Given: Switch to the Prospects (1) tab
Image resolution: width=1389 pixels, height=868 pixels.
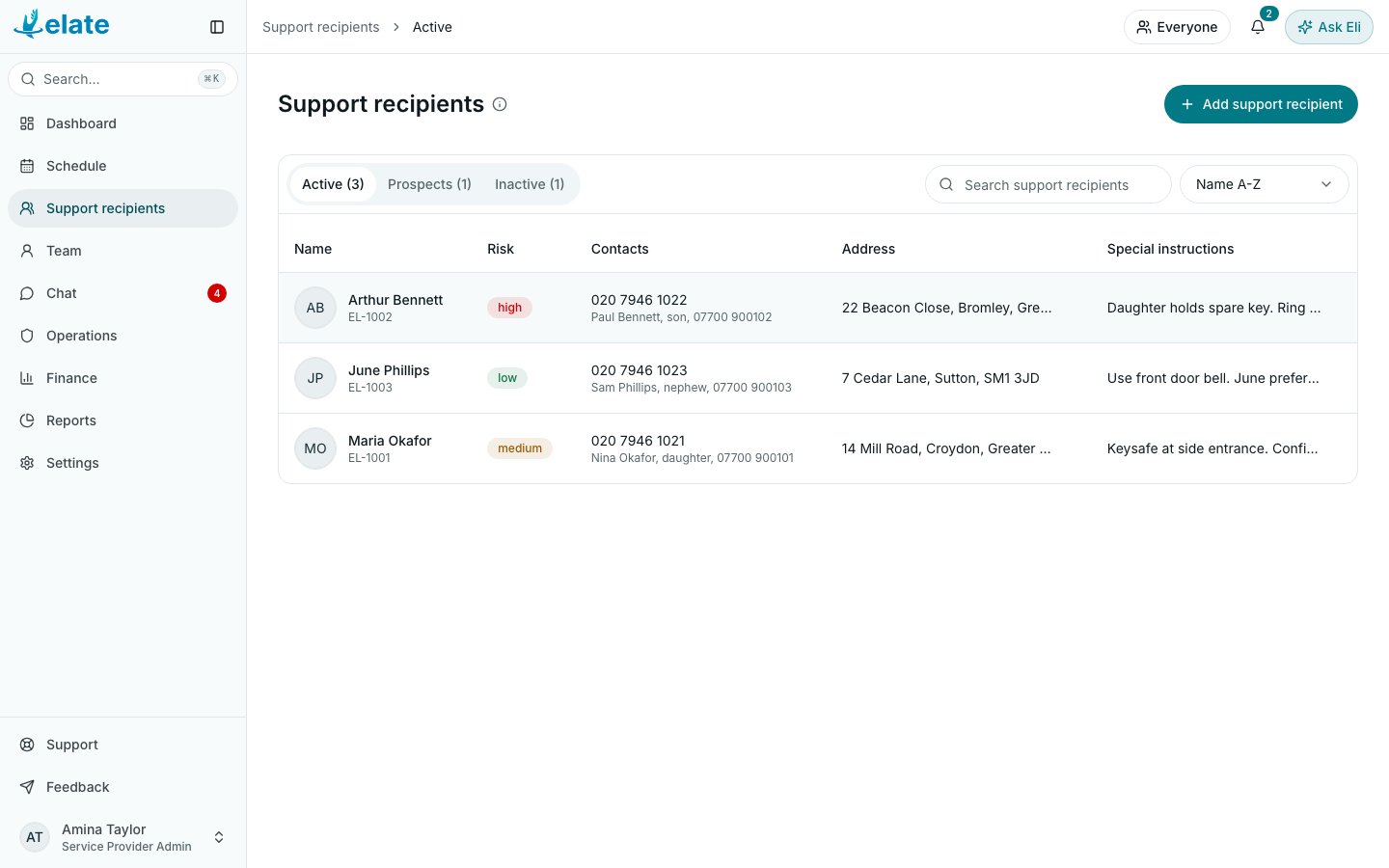Looking at the screenshot, I should click(x=429, y=184).
